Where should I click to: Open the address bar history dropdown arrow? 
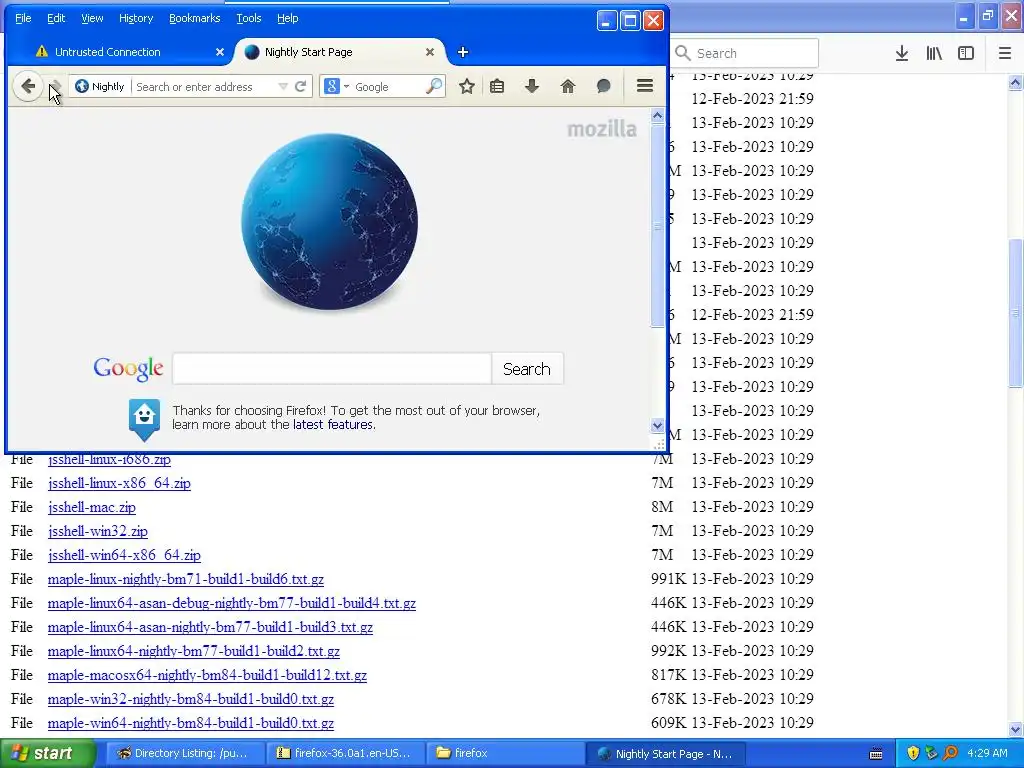283,87
